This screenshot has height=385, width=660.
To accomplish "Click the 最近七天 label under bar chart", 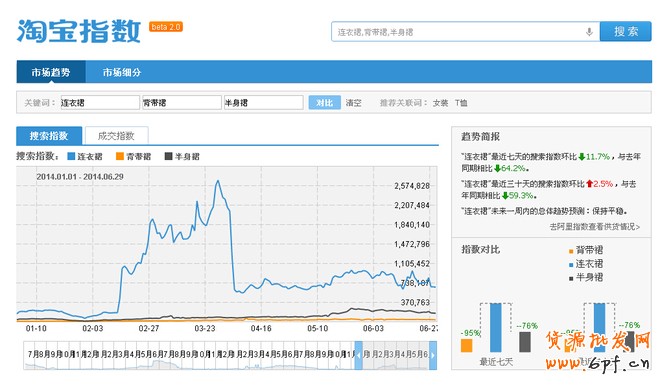I will [x=496, y=362].
